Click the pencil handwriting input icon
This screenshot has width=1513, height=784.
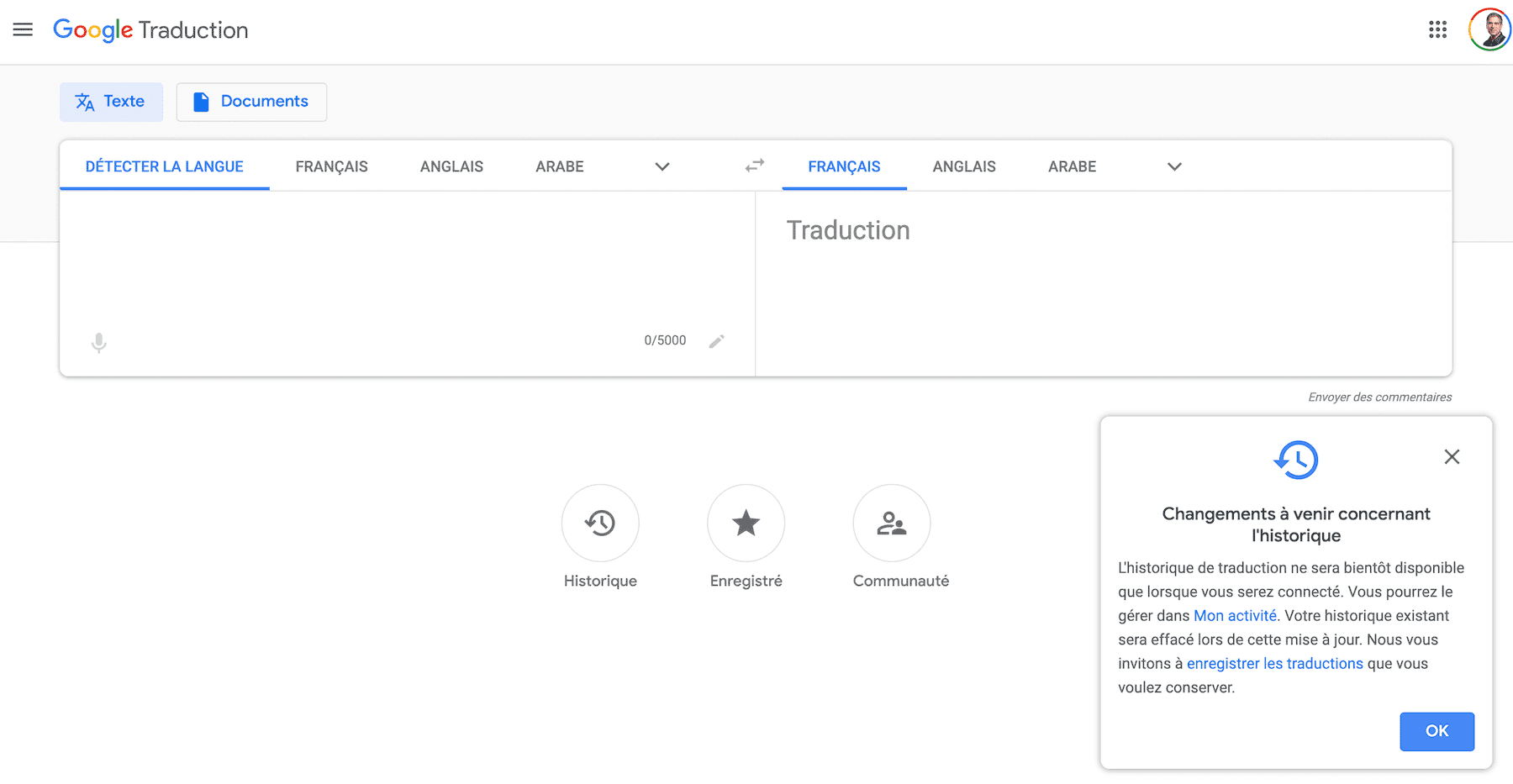click(716, 341)
